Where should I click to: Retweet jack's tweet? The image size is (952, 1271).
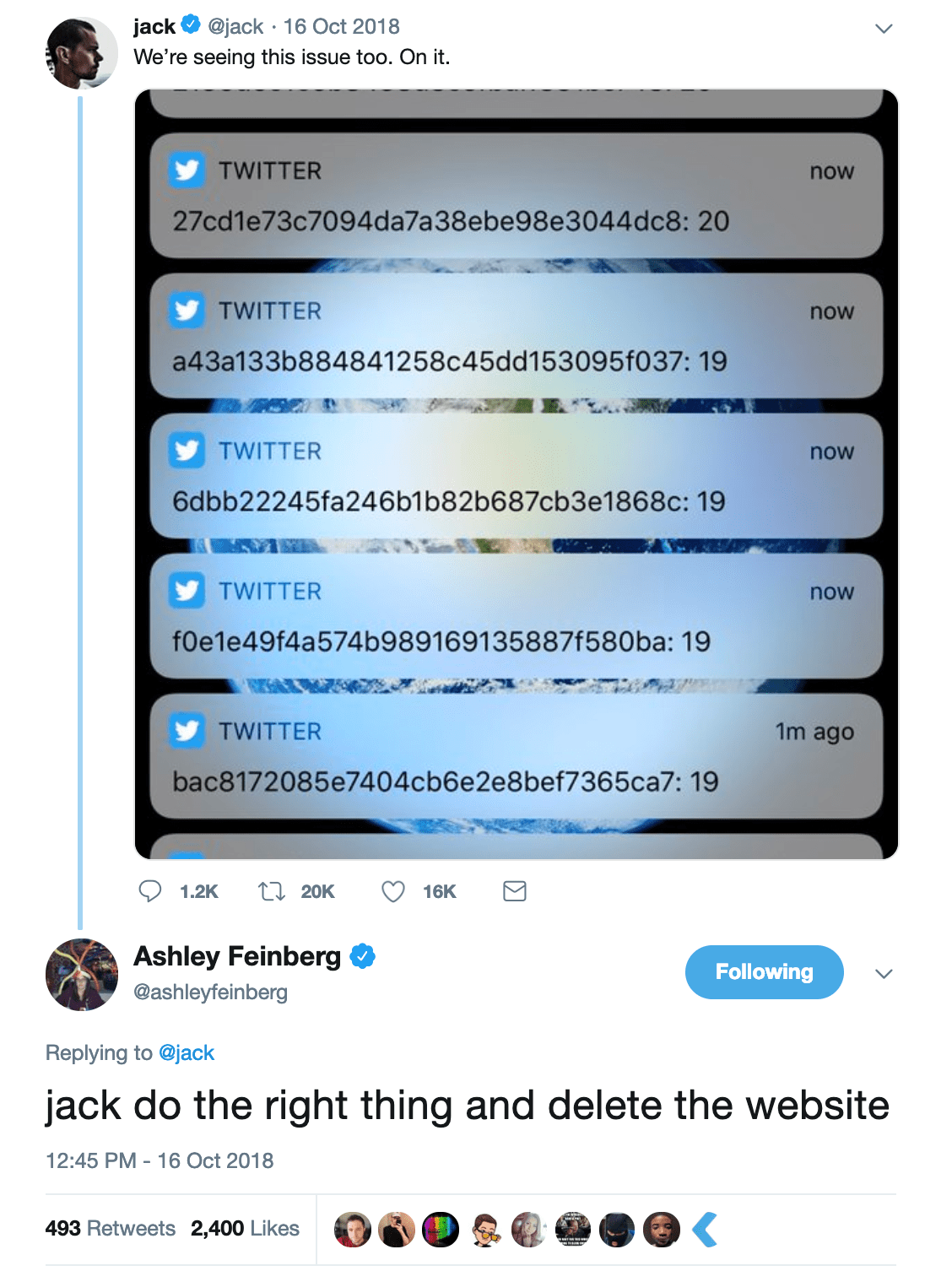point(271,891)
